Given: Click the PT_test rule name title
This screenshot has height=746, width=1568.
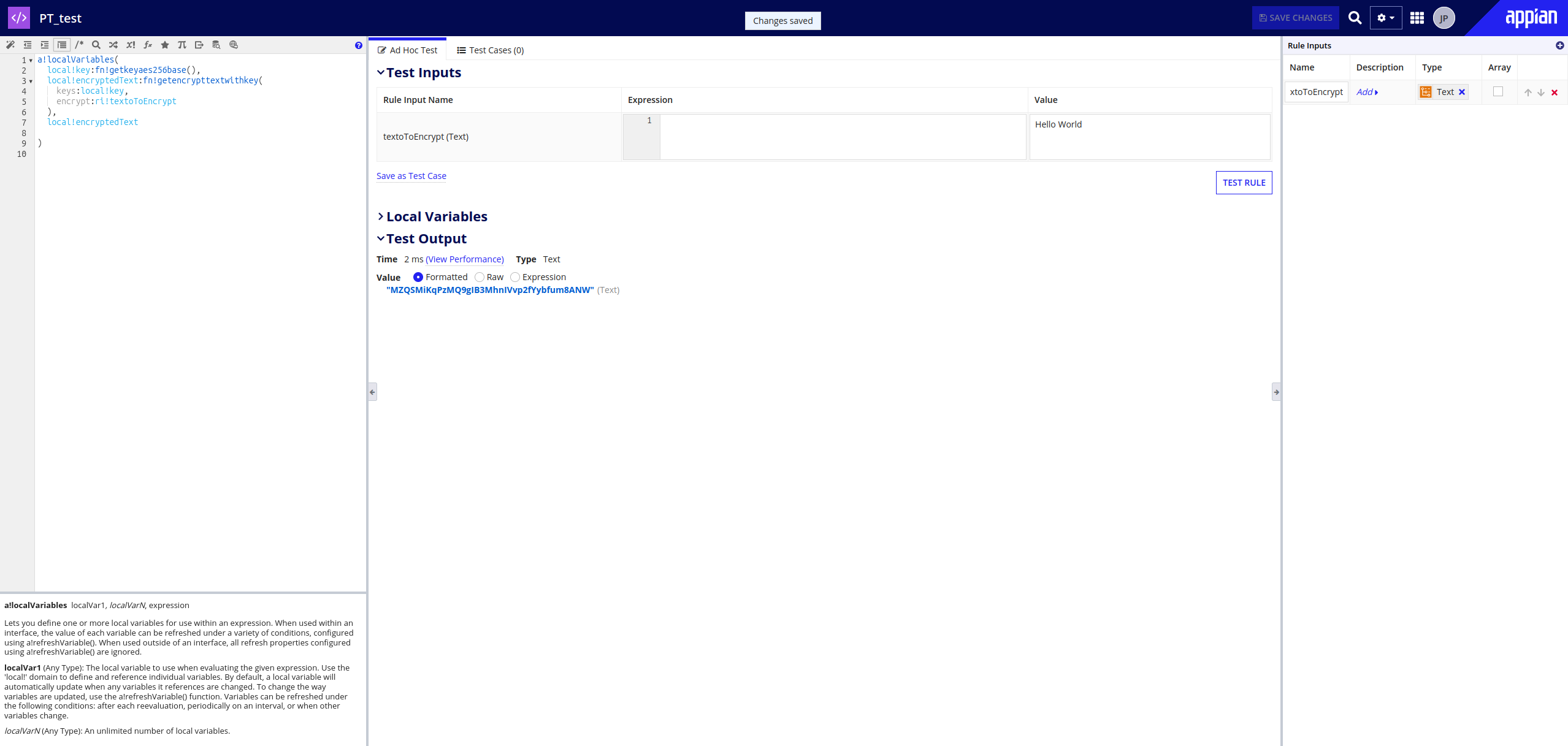Looking at the screenshot, I should tap(60, 18).
